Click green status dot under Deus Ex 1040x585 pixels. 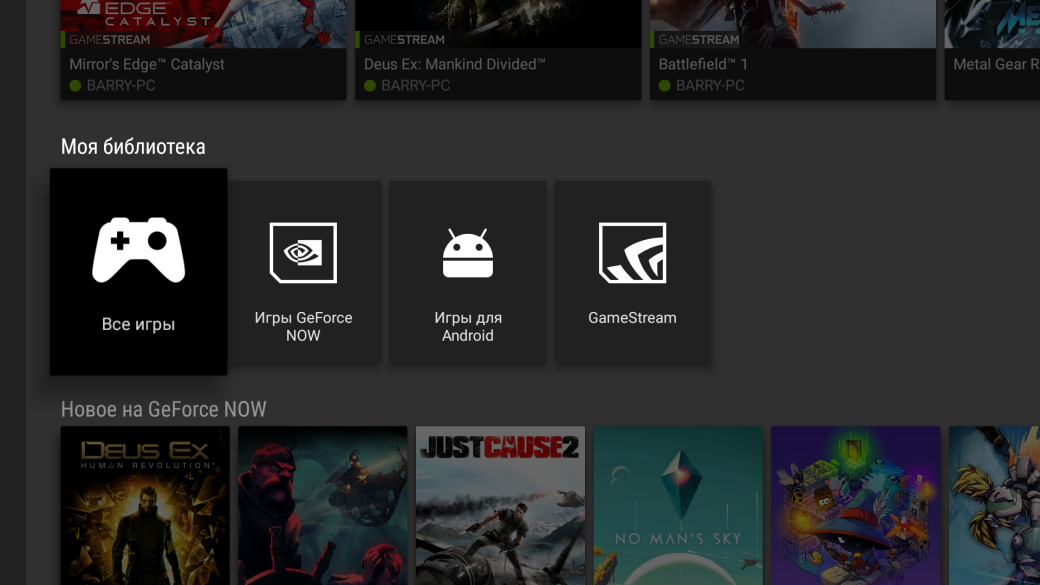(x=369, y=86)
